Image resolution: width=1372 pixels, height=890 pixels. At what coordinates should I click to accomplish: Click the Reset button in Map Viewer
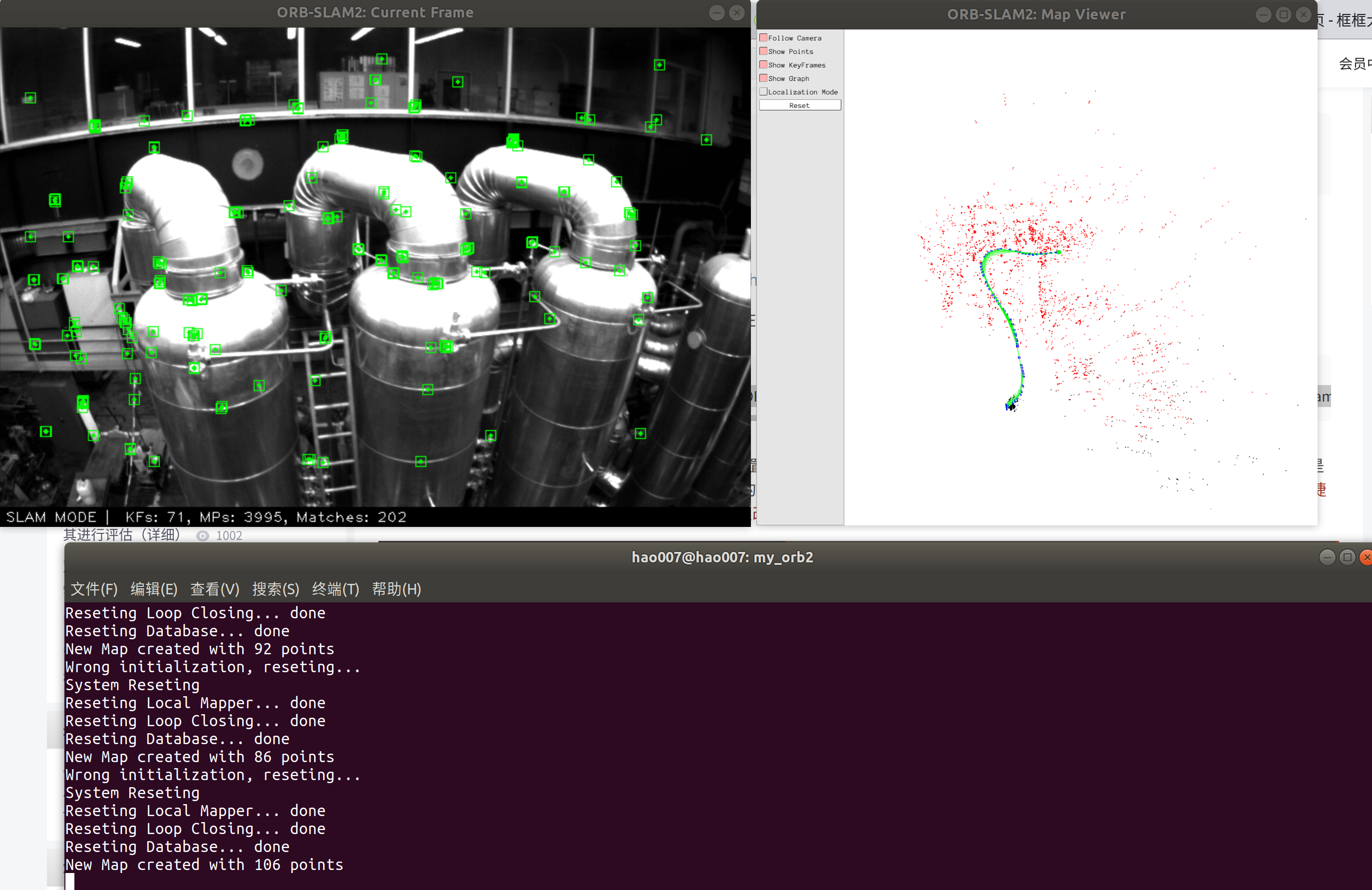(799, 105)
